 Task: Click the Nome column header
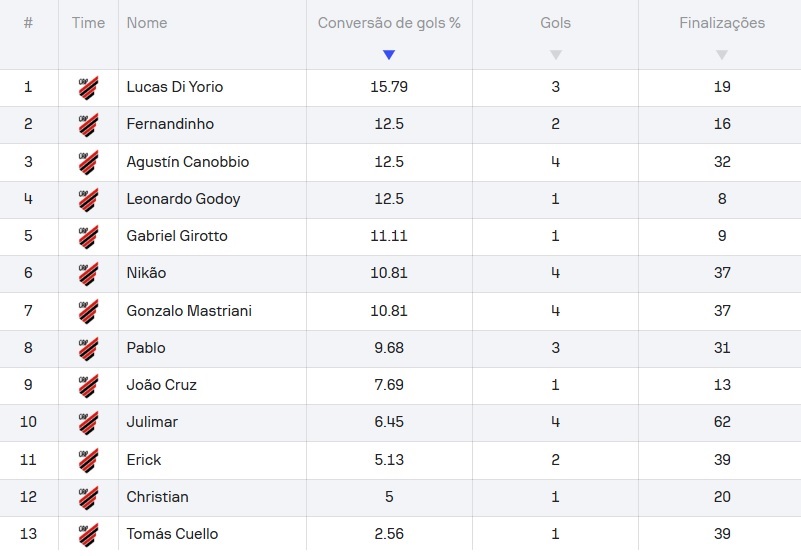(147, 23)
